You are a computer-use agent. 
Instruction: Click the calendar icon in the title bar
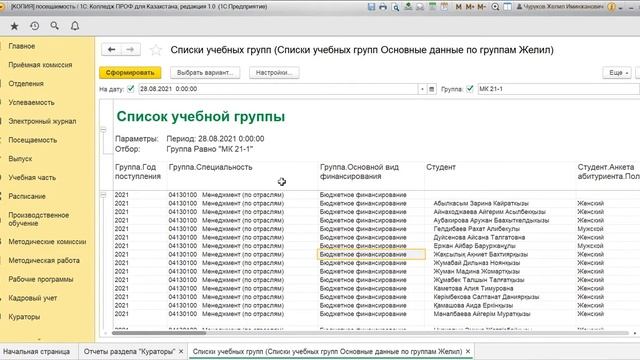tap(444, 7)
